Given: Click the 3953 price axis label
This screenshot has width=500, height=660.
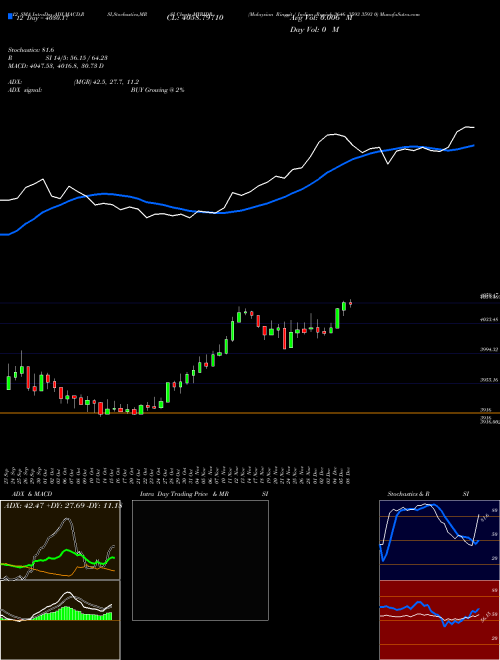Looking at the screenshot, I should tap(490, 380).
